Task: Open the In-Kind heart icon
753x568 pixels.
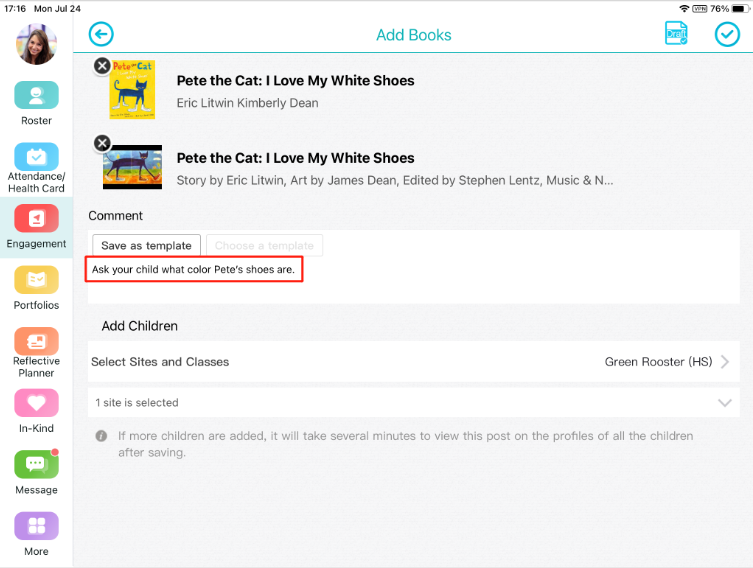Action: [36, 402]
